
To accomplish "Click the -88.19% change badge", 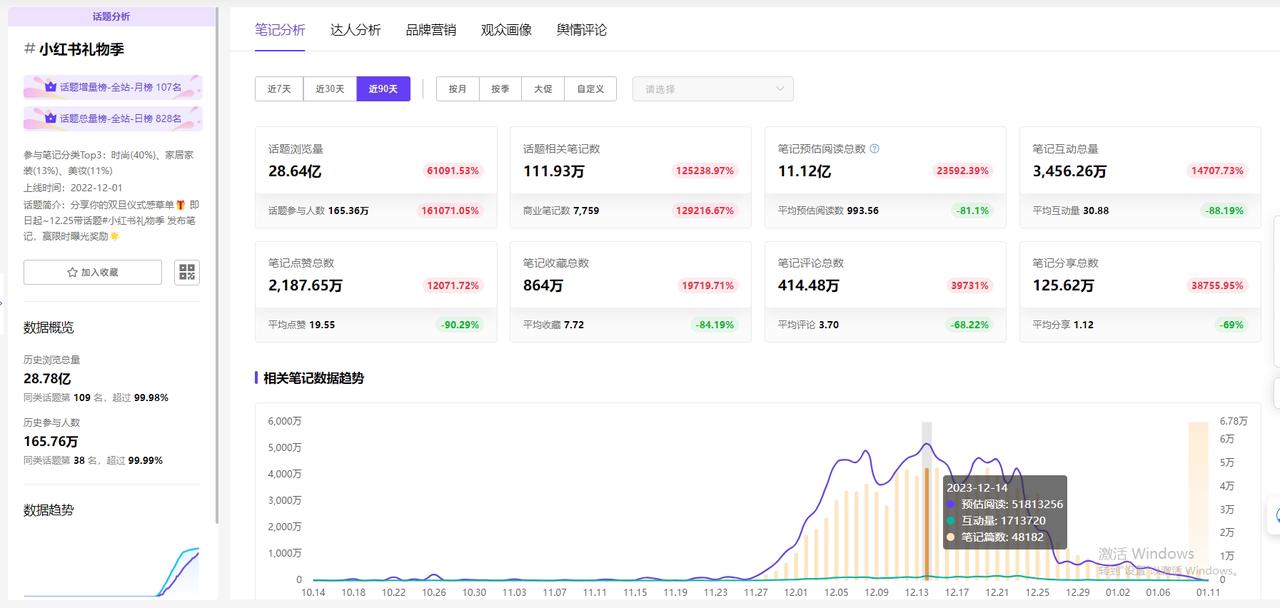I will [x=1224, y=211].
